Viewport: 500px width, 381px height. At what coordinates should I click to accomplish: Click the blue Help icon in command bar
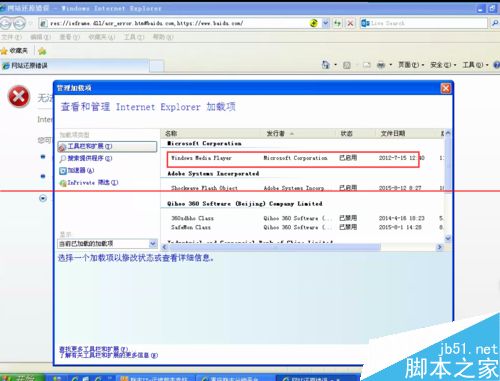[x=497, y=65]
